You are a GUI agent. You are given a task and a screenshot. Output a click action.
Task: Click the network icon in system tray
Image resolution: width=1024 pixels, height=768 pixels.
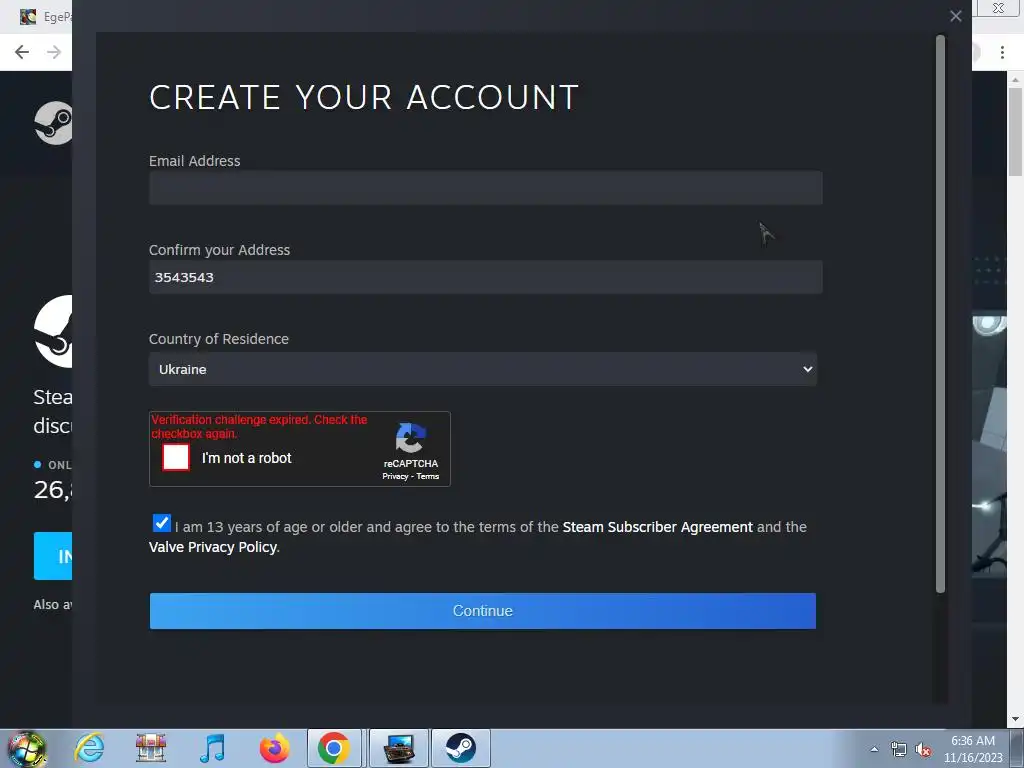point(899,750)
